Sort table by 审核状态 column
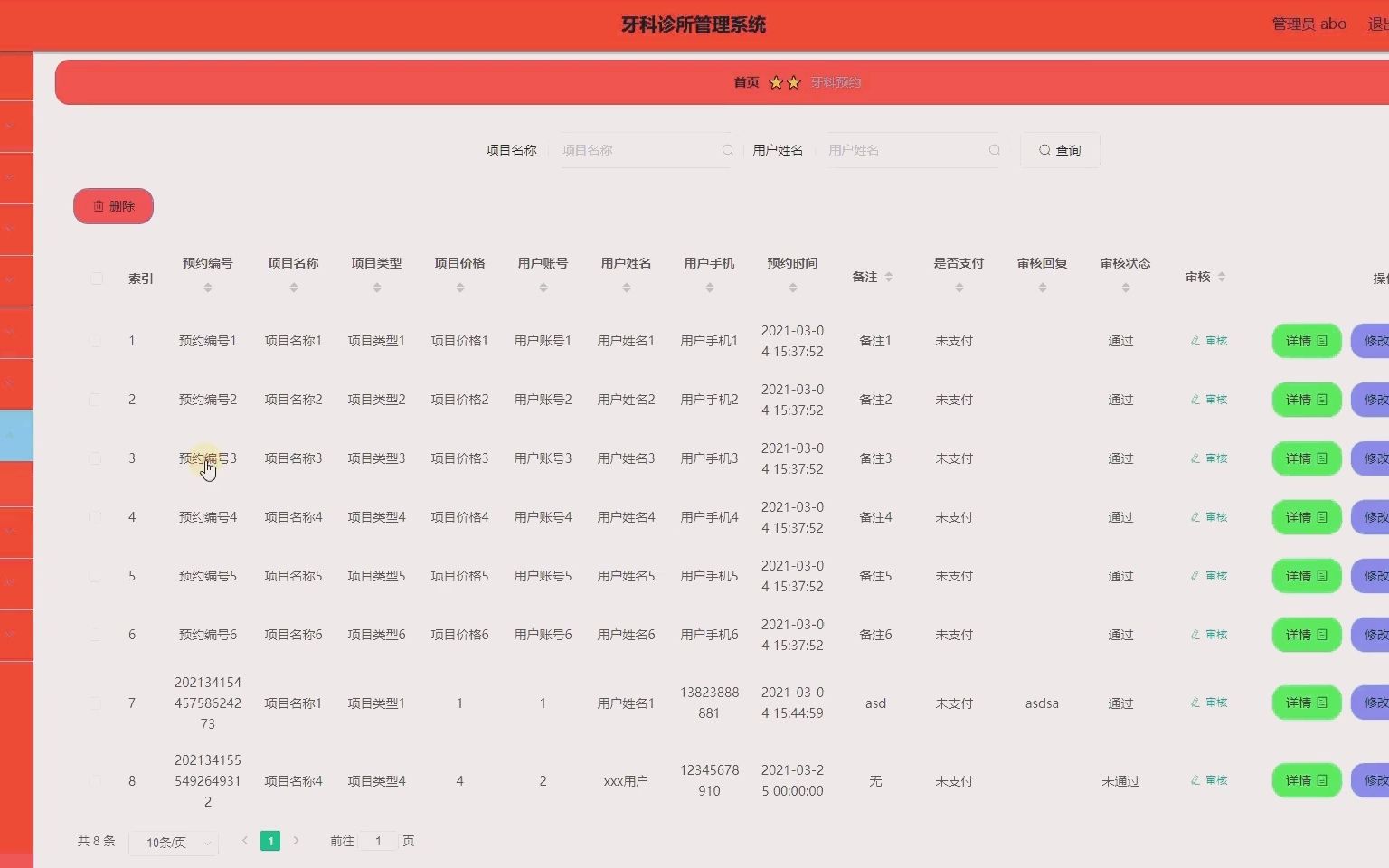Screen dimensions: 1389x868 (1125, 288)
